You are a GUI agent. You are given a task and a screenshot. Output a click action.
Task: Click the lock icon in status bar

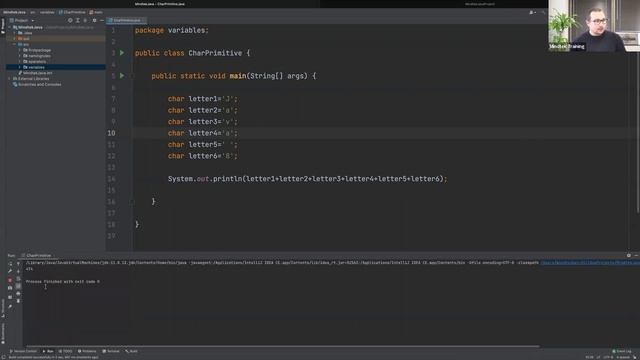(635, 357)
